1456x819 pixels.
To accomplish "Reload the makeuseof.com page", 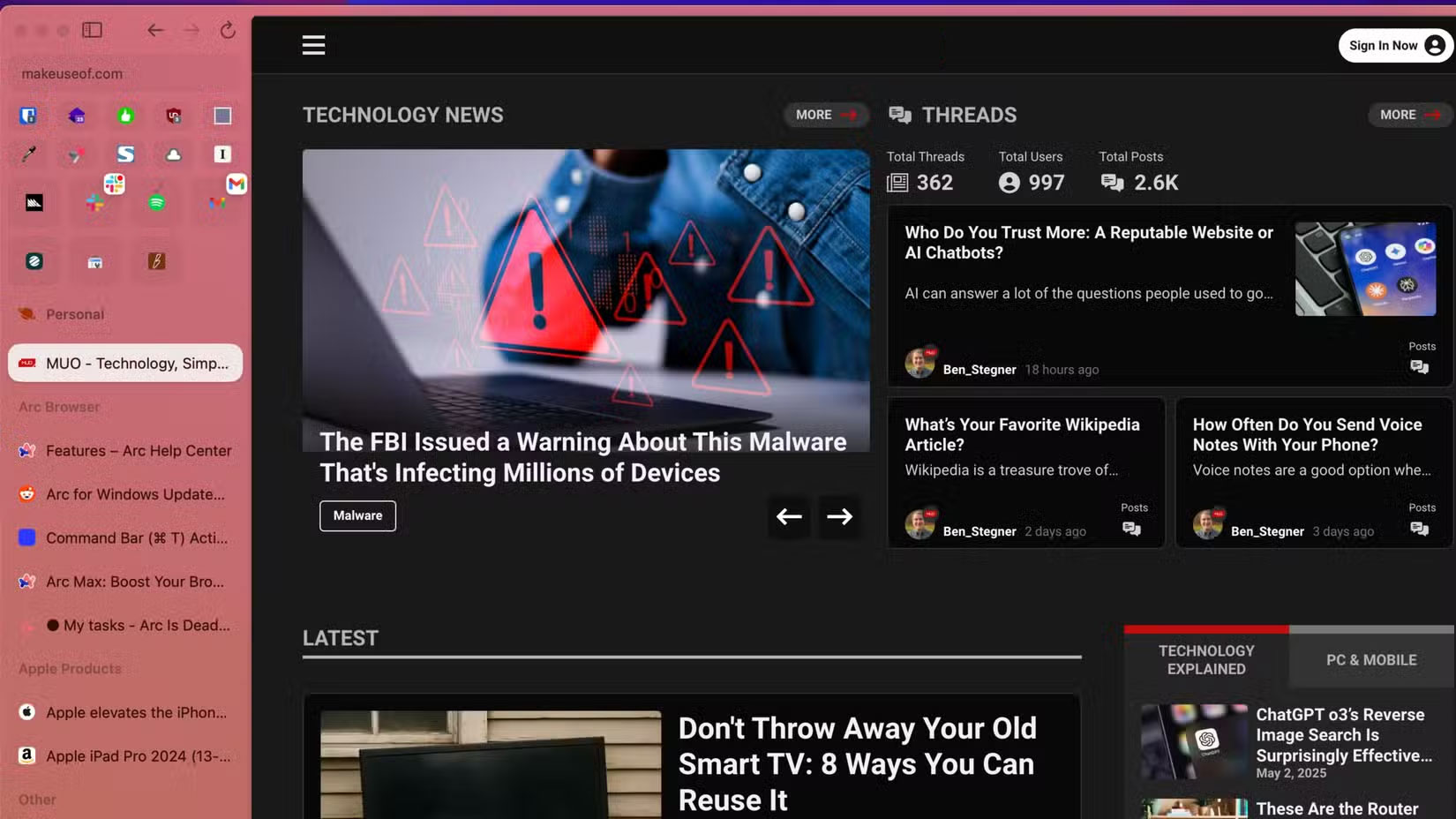I will click(x=228, y=29).
